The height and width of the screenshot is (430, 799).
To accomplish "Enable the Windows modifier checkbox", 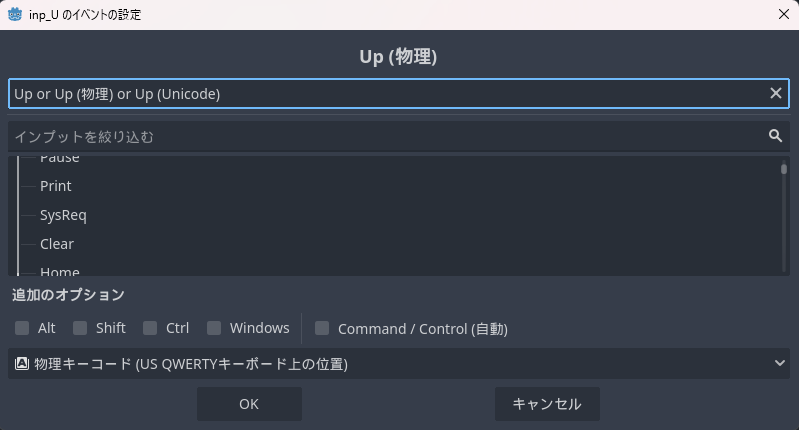I will point(214,328).
